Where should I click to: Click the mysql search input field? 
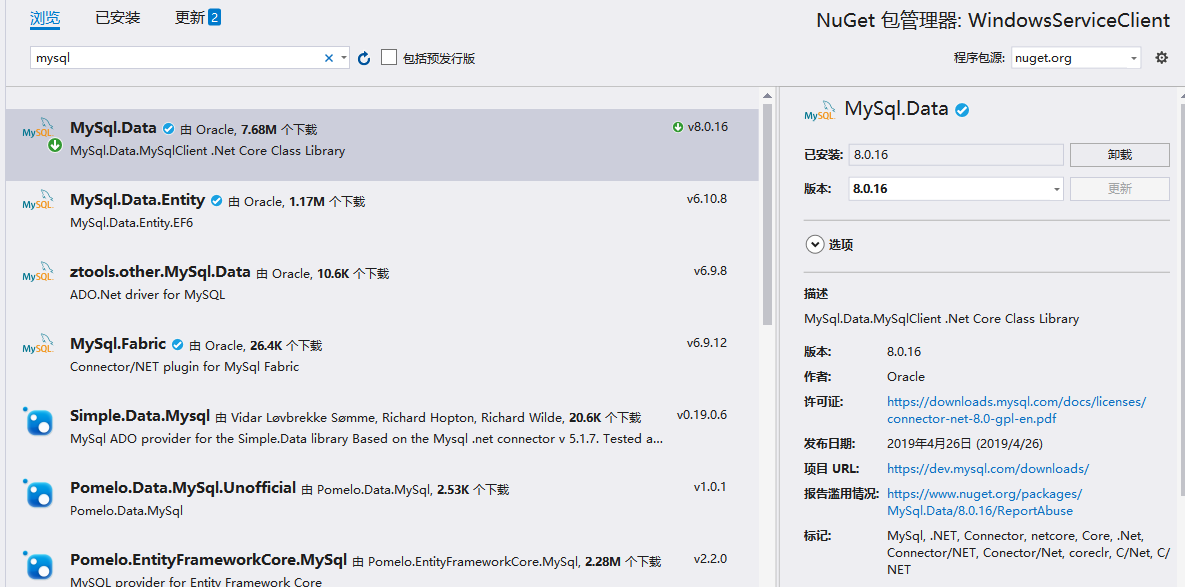178,57
